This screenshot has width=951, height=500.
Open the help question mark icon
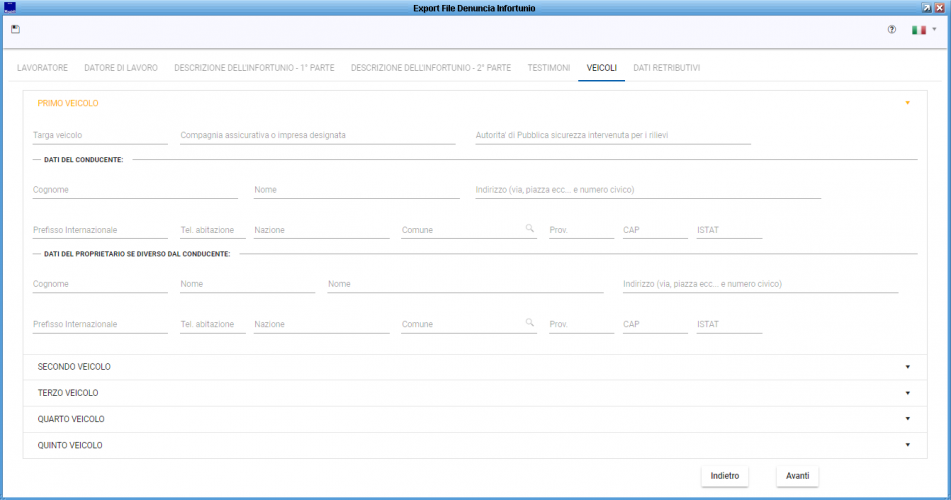coord(892,29)
